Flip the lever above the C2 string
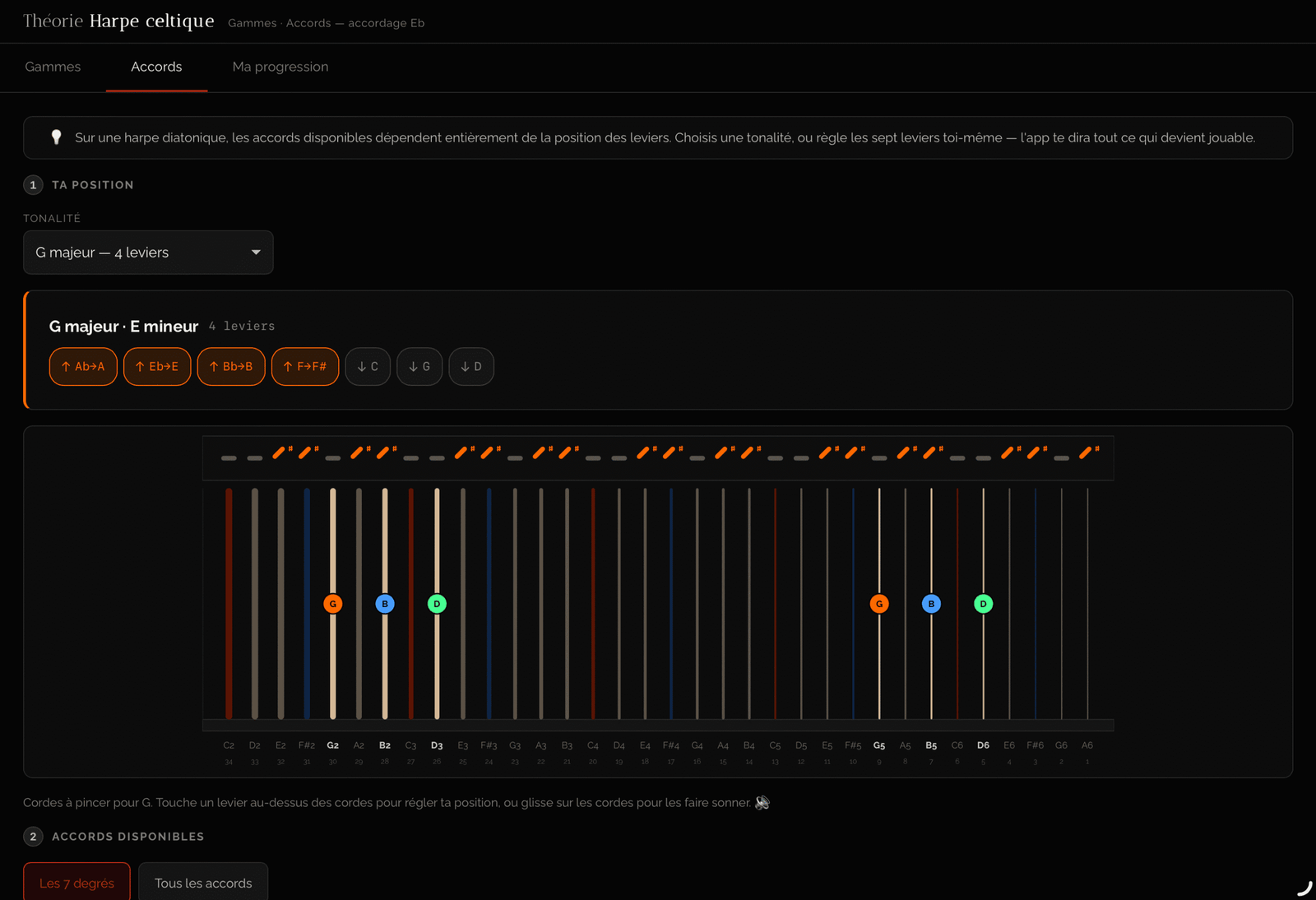Viewport: 1316px width, 900px height. pos(229,457)
